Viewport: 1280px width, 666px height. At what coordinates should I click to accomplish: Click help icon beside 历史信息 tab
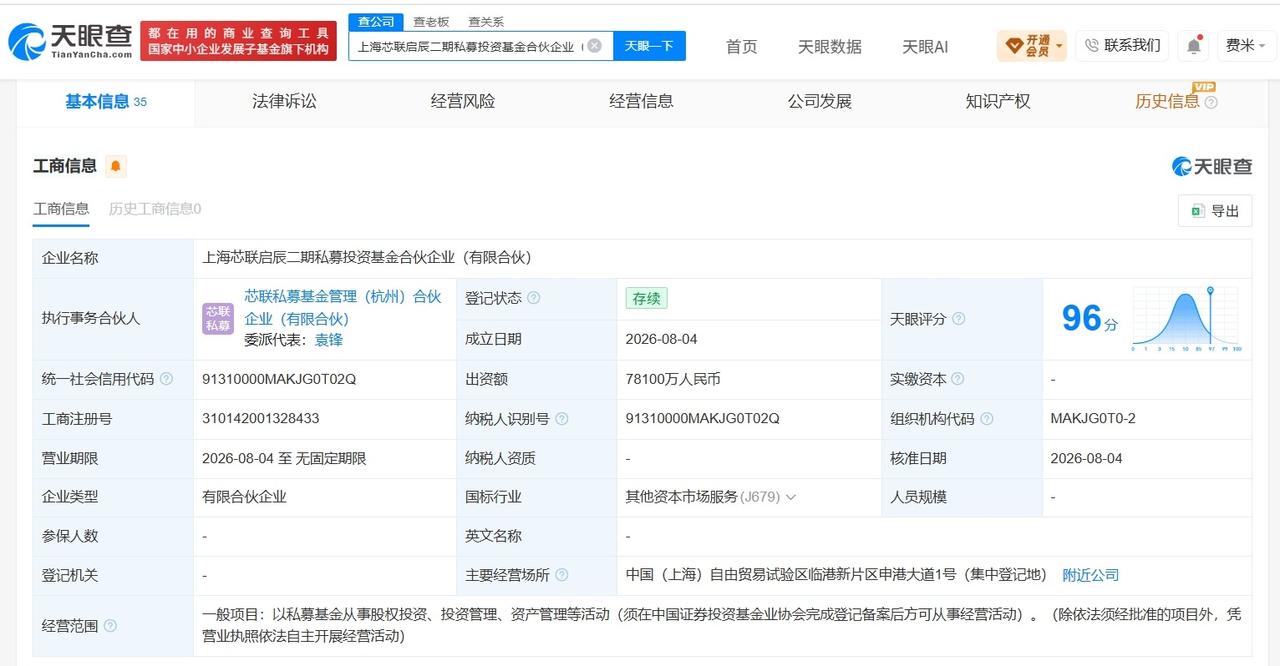tap(1211, 102)
